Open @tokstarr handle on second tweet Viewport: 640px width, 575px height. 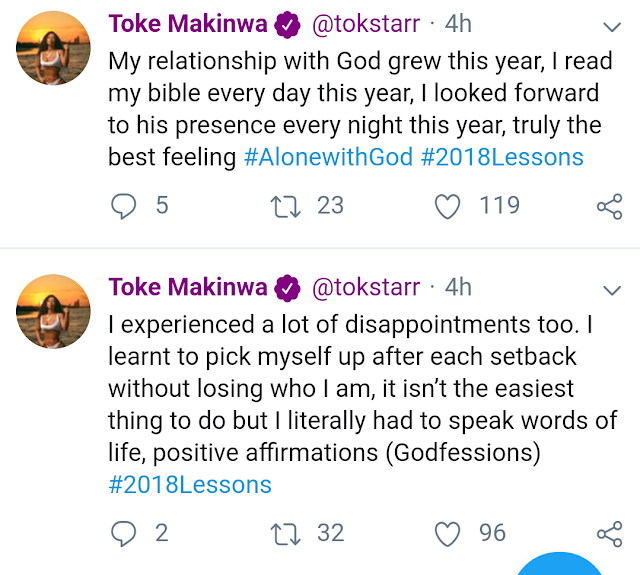tap(366, 287)
